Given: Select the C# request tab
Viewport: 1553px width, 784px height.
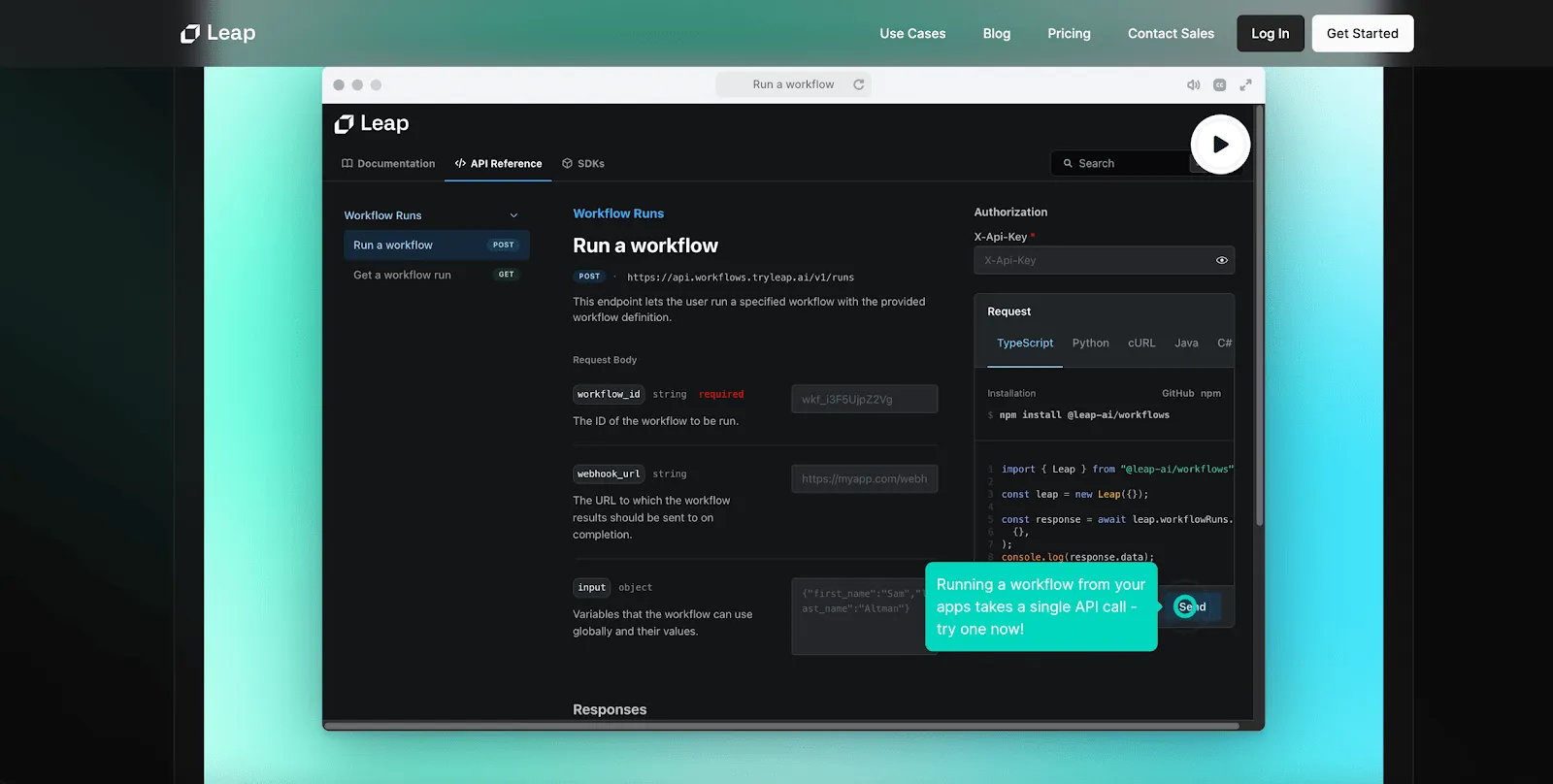Looking at the screenshot, I should click(x=1224, y=343).
